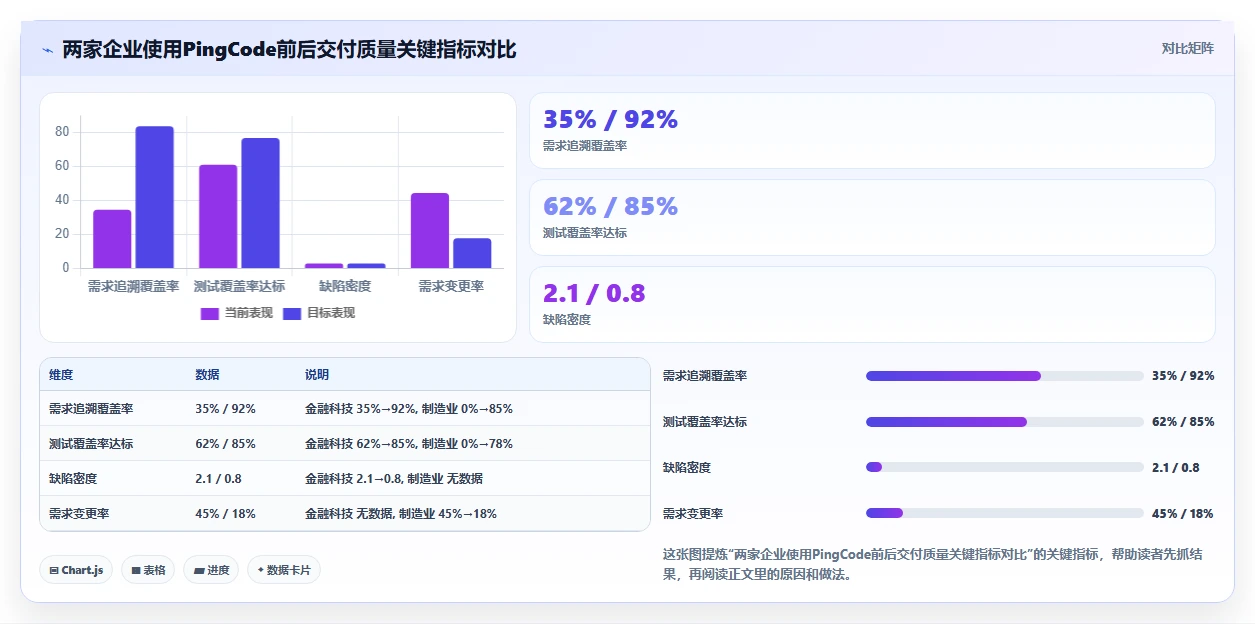Click description 金融科技 无数据, 制造业 45%→18%
The width and height of the screenshot is (1255, 624).
[x=401, y=514]
